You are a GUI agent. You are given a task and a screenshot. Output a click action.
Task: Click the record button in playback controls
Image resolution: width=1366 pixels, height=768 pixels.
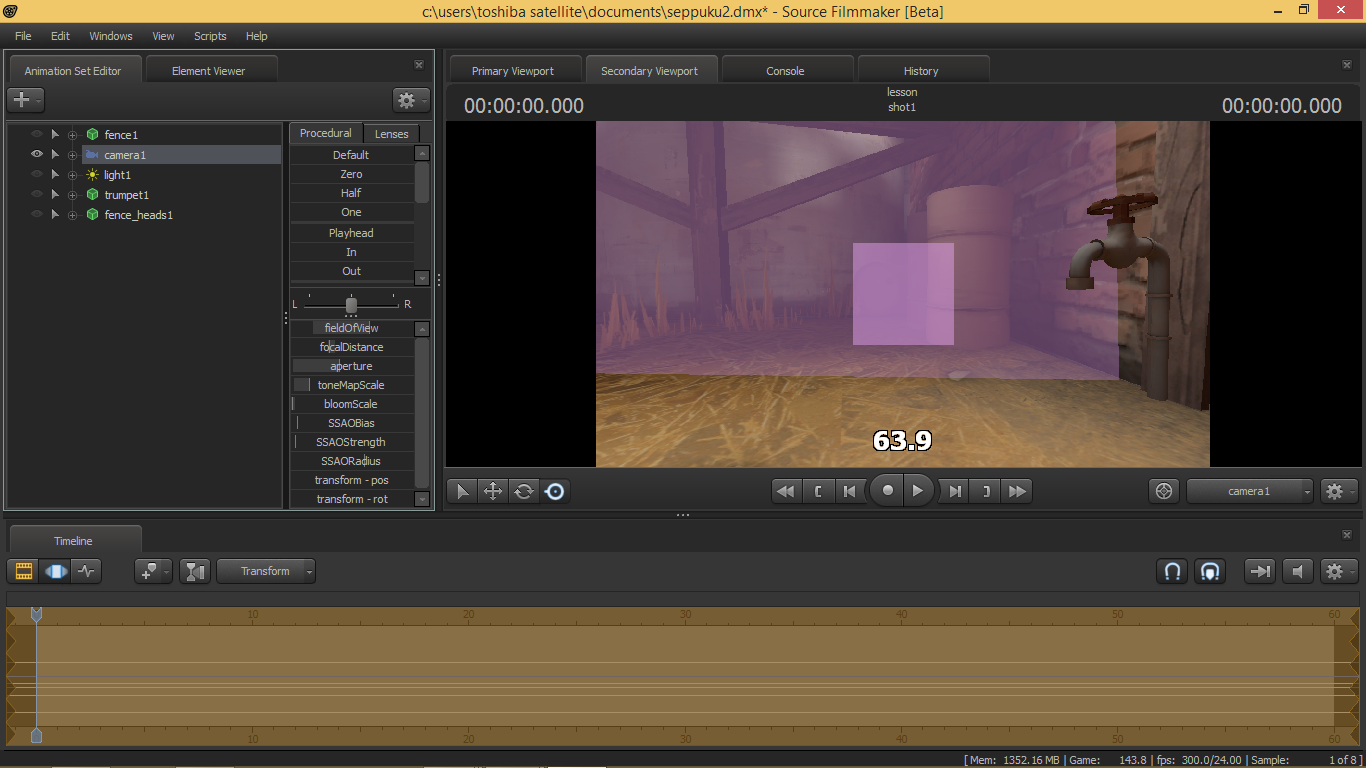pyautogui.click(x=887, y=491)
